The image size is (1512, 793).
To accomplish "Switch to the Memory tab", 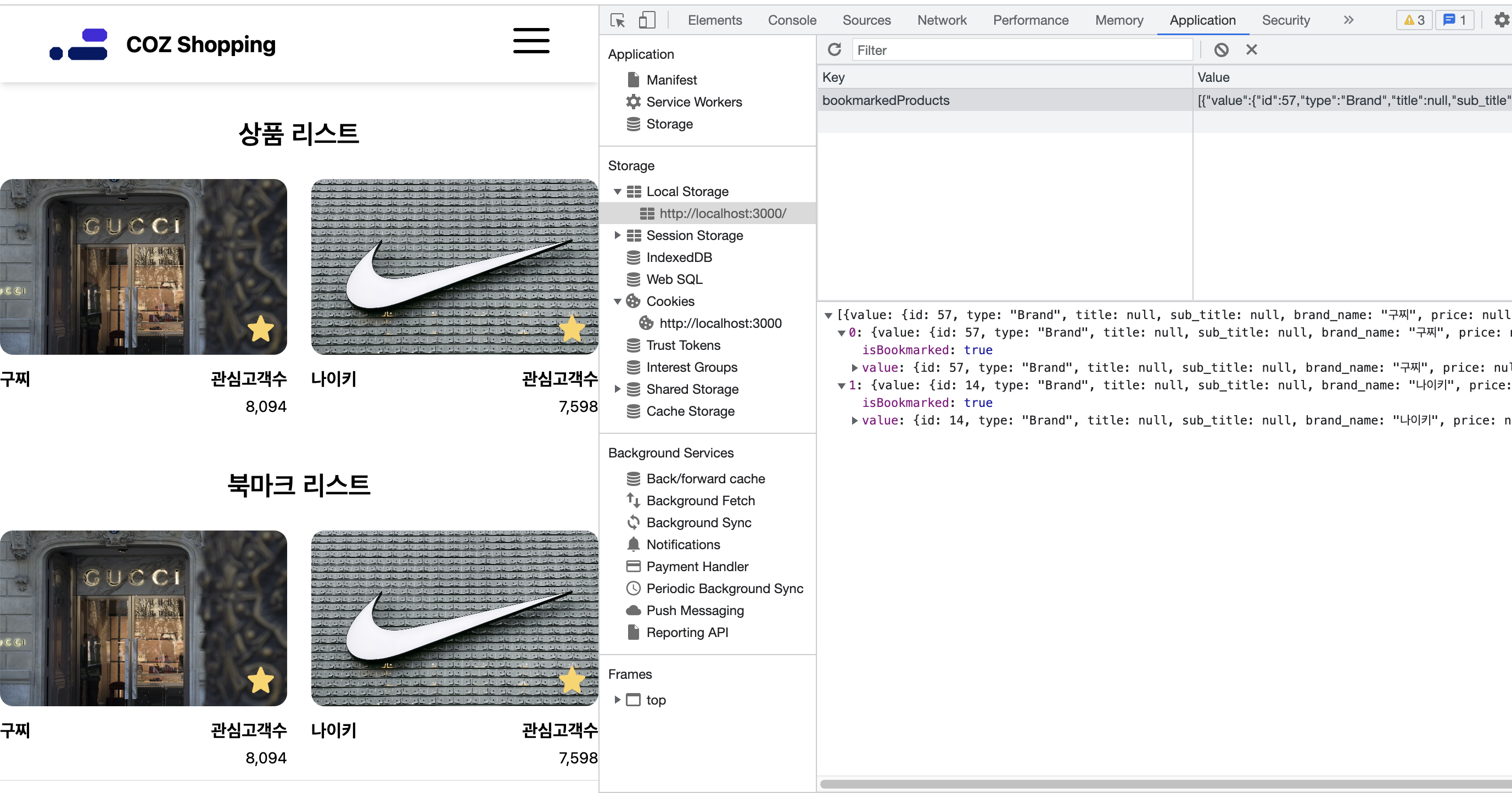I will click(x=1119, y=20).
